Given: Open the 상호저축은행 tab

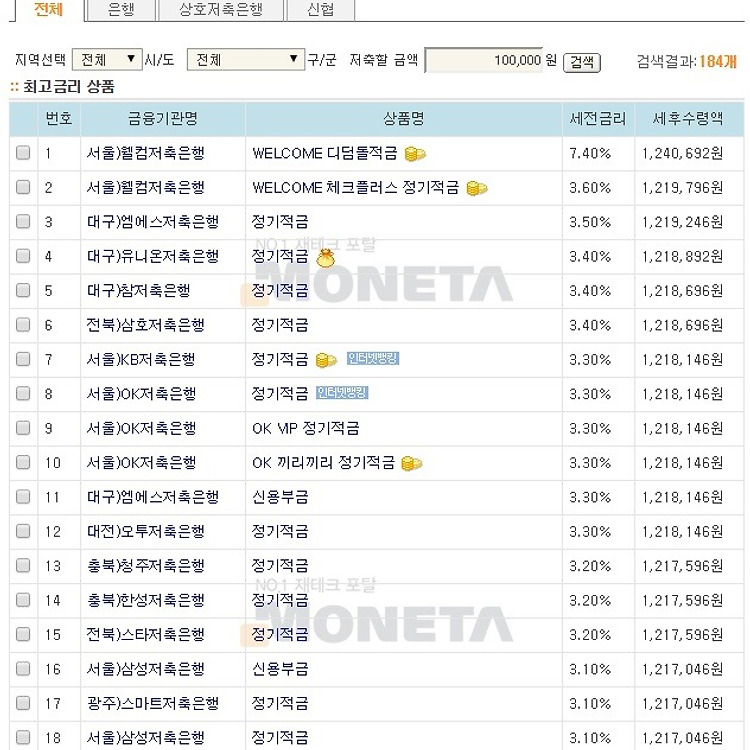Looking at the screenshot, I should click(220, 10).
